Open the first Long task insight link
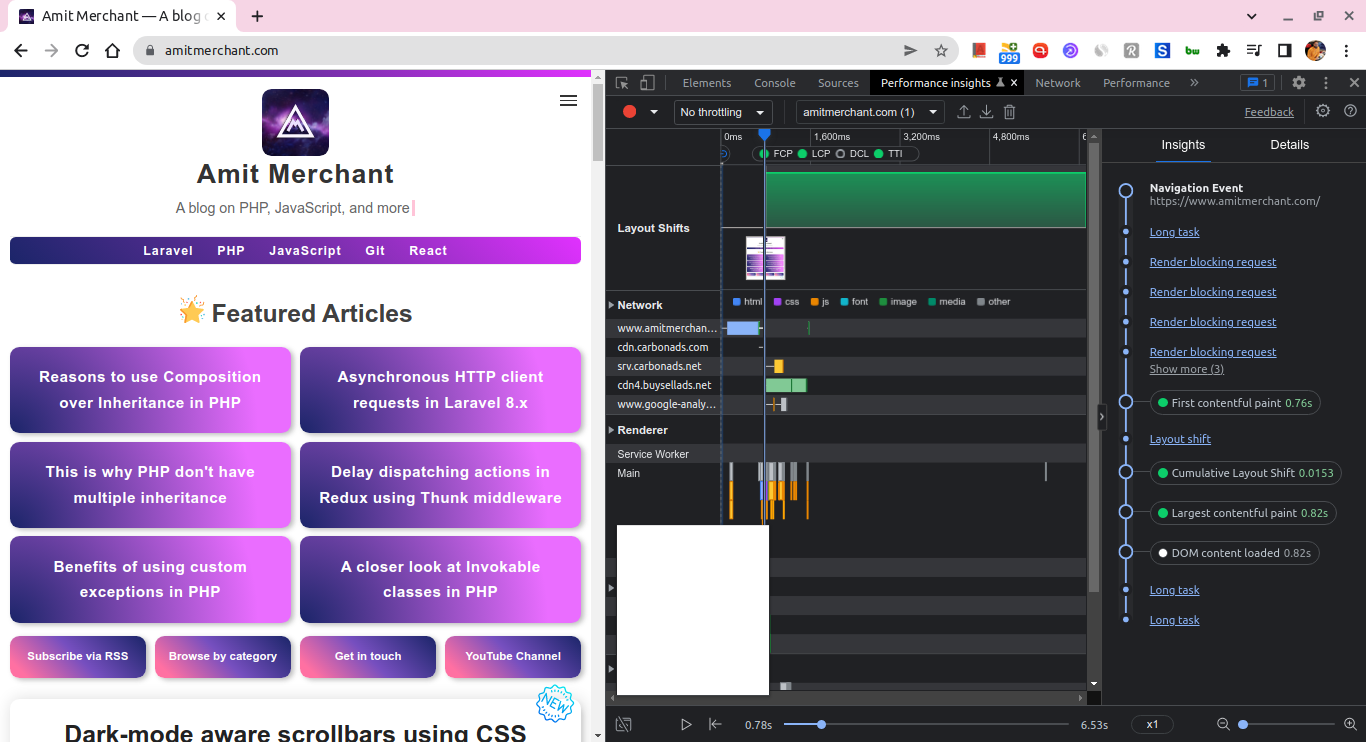Viewport: 1366px width, 742px height. (1174, 232)
